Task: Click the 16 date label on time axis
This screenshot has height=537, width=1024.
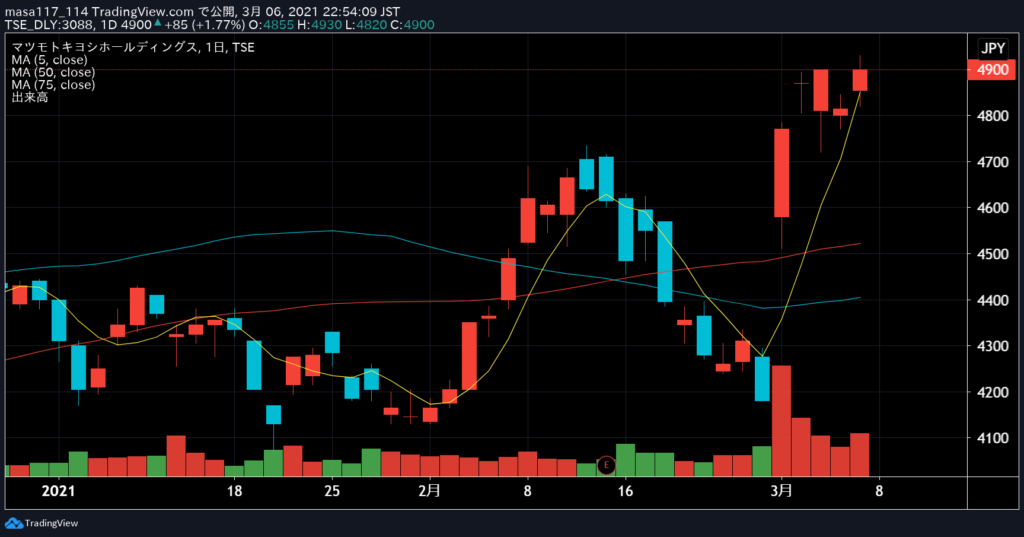Action: 626,491
